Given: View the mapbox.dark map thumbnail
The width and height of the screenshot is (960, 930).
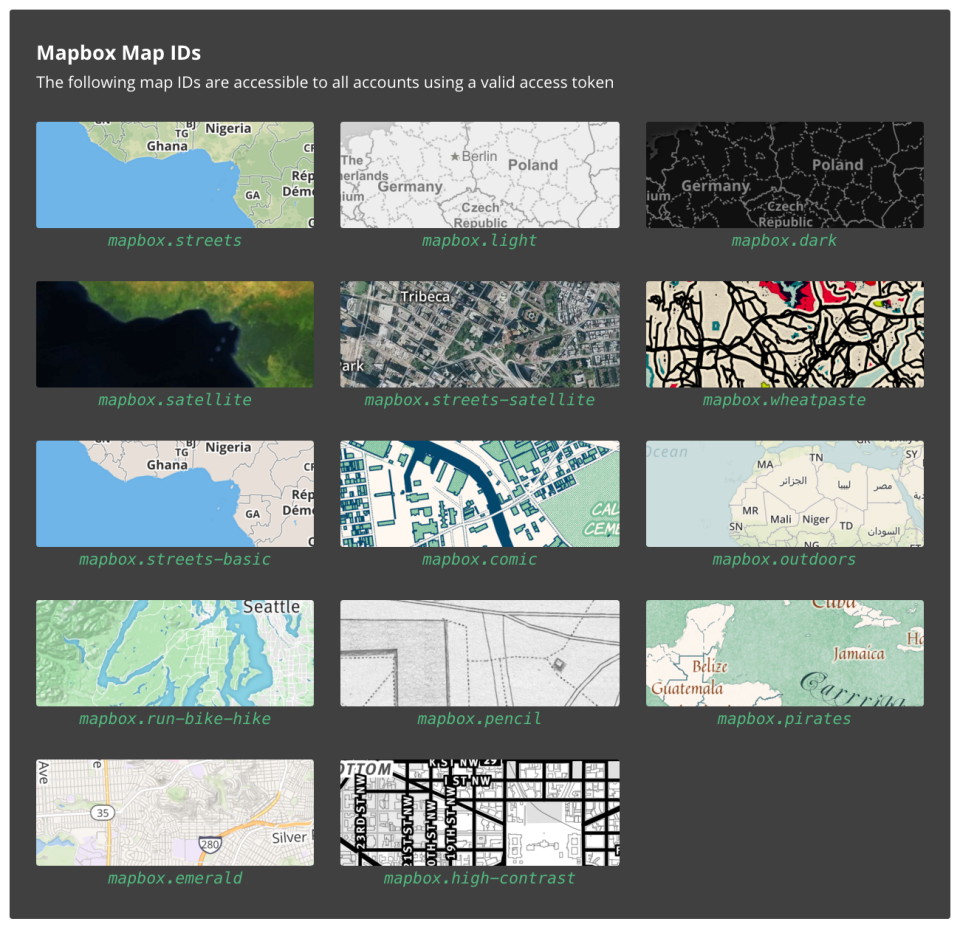Looking at the screenshot, I should pyautogui.click(x=785, y=175).
